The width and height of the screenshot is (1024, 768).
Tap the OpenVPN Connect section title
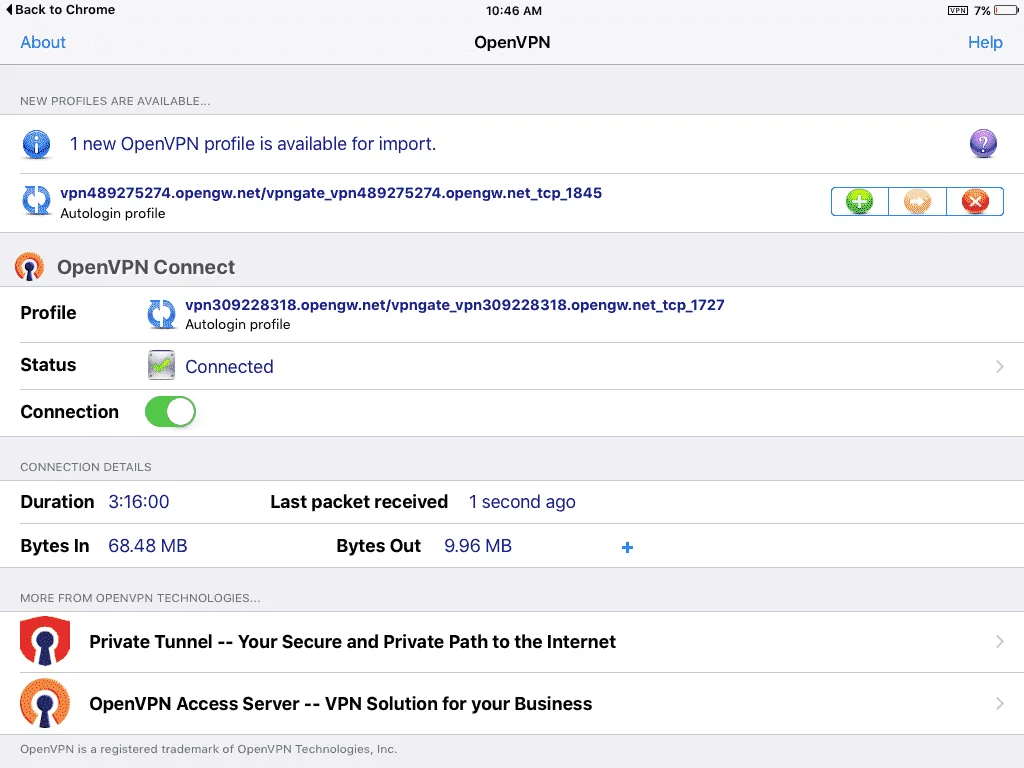tap(146, 267)
